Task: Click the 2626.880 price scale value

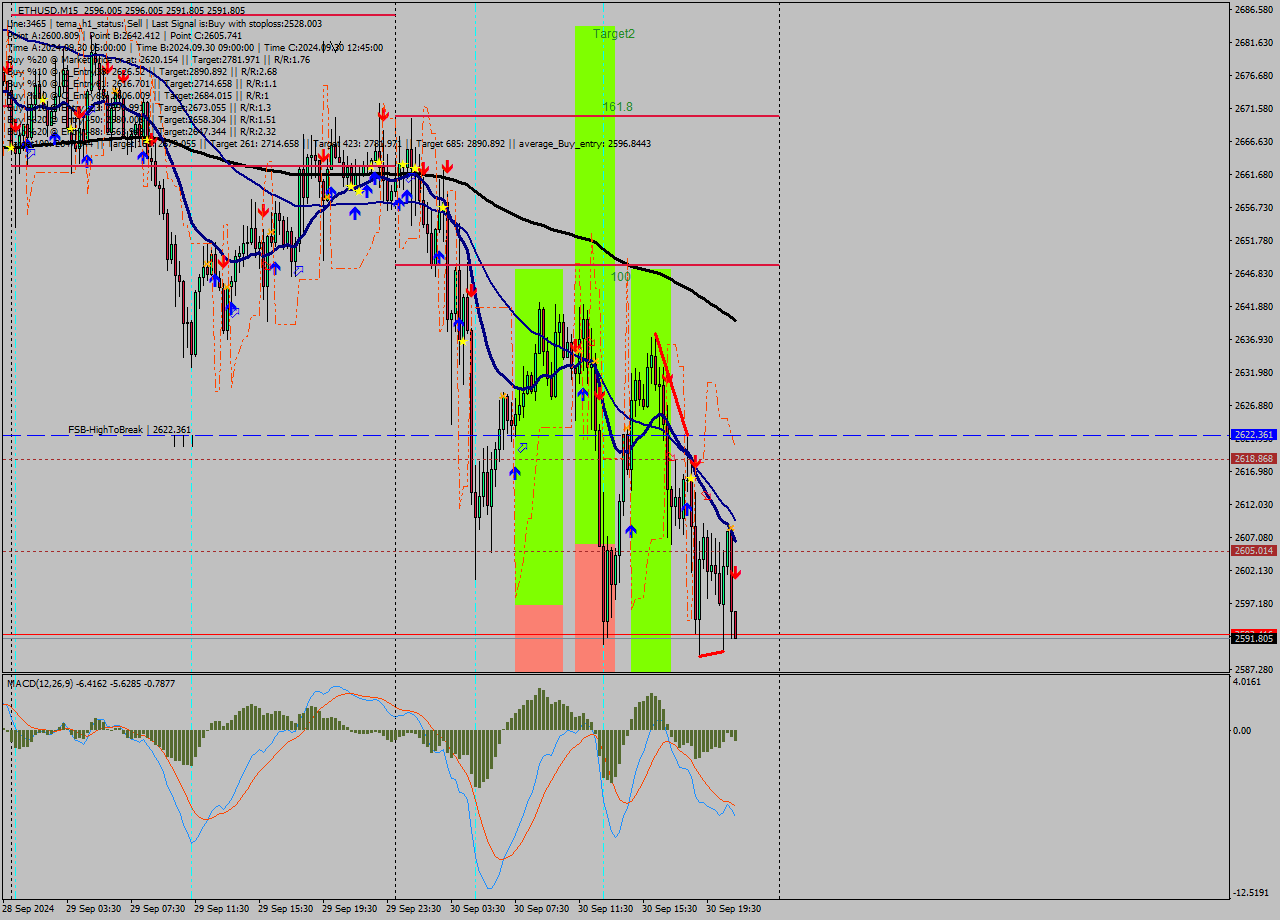Action: click(x=1254, y=406)
